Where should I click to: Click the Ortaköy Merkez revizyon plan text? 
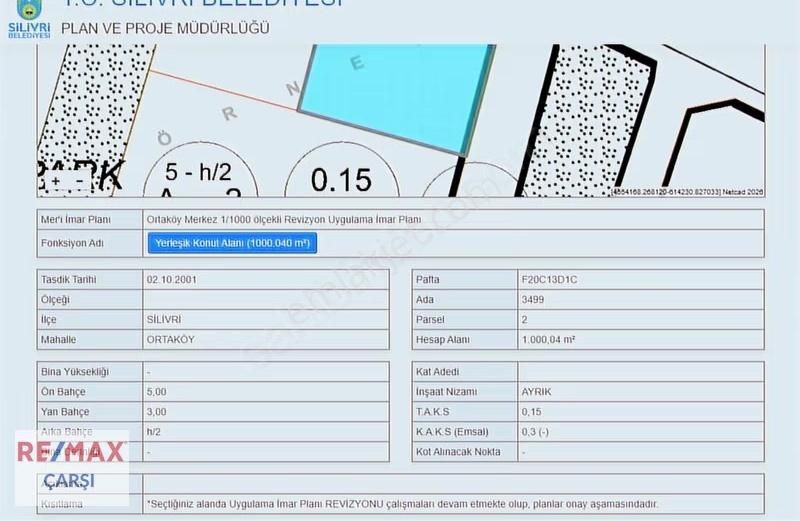[x=284, y=219]
